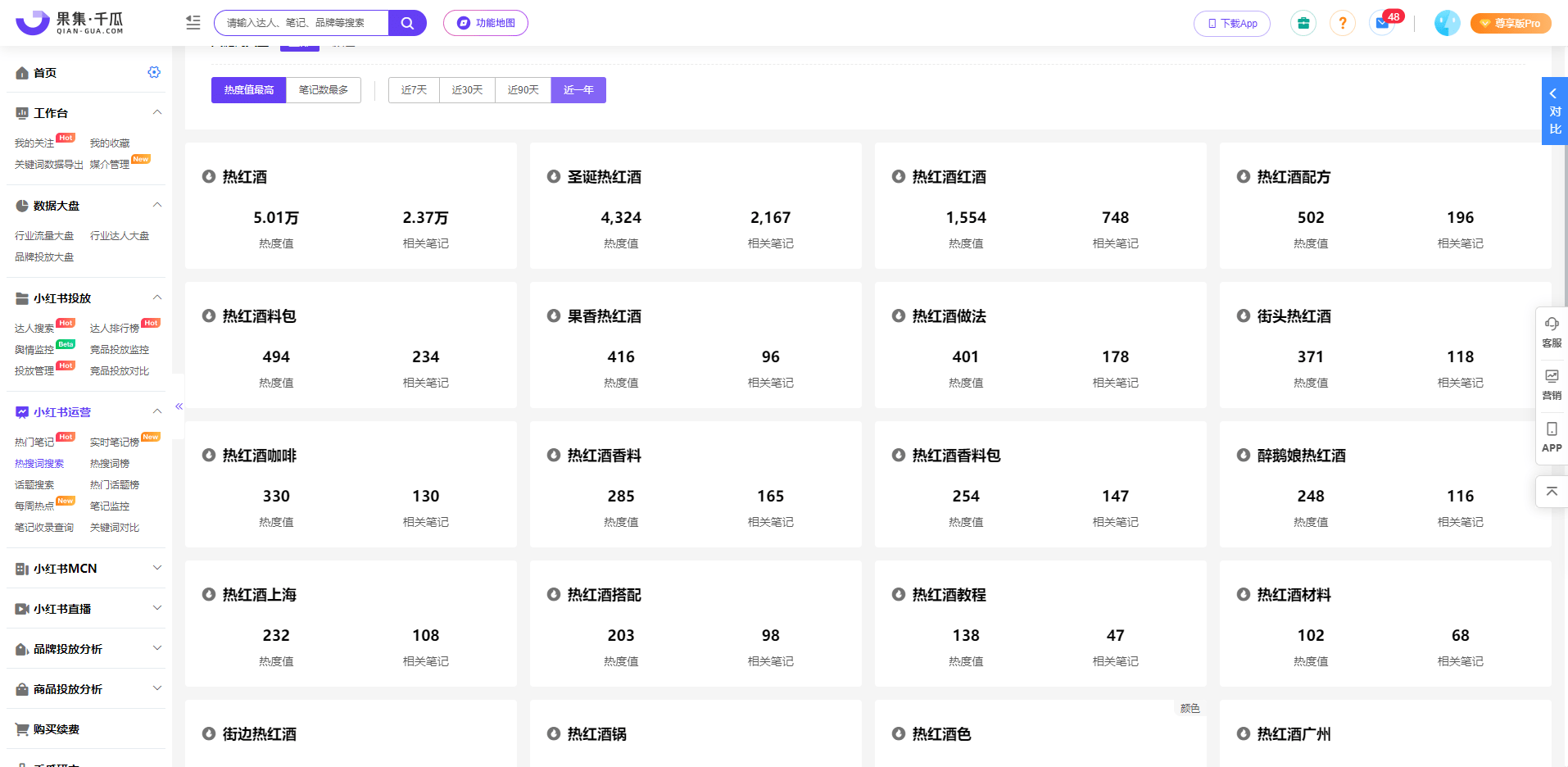Viewport: 1568px width, 767px height.
Task: Click the 热红酒广州 keyword title
Action: click(x=1294, y=734)
